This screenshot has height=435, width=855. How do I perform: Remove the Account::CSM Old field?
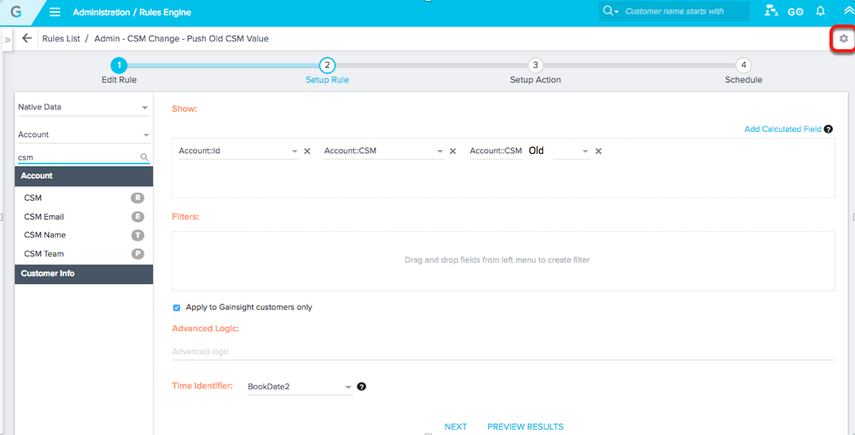coord(598,151)
